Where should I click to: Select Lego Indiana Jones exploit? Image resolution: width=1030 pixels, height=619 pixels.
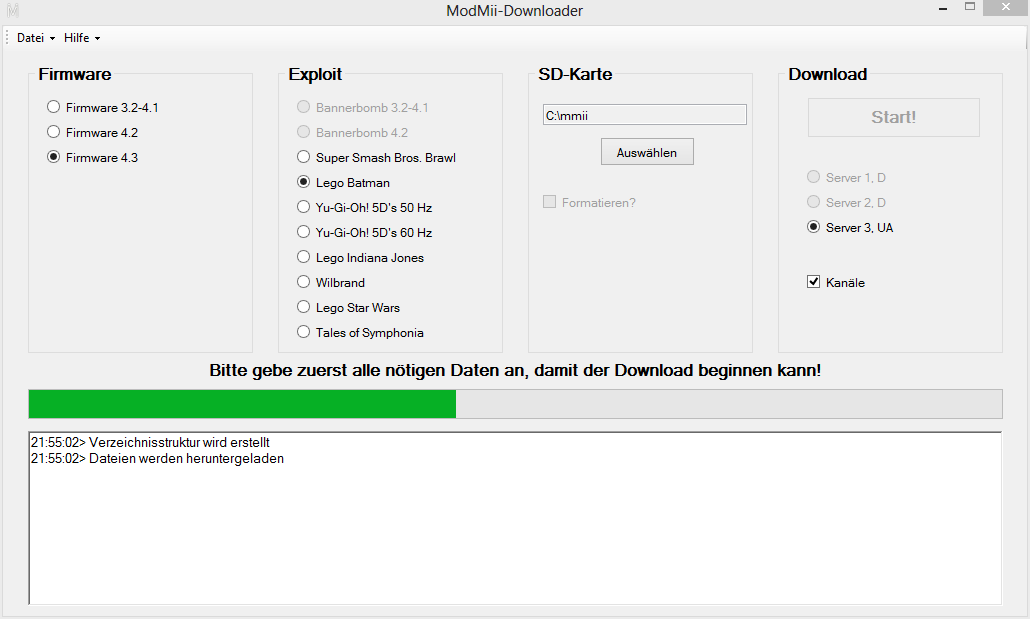(x=304, y=257)
